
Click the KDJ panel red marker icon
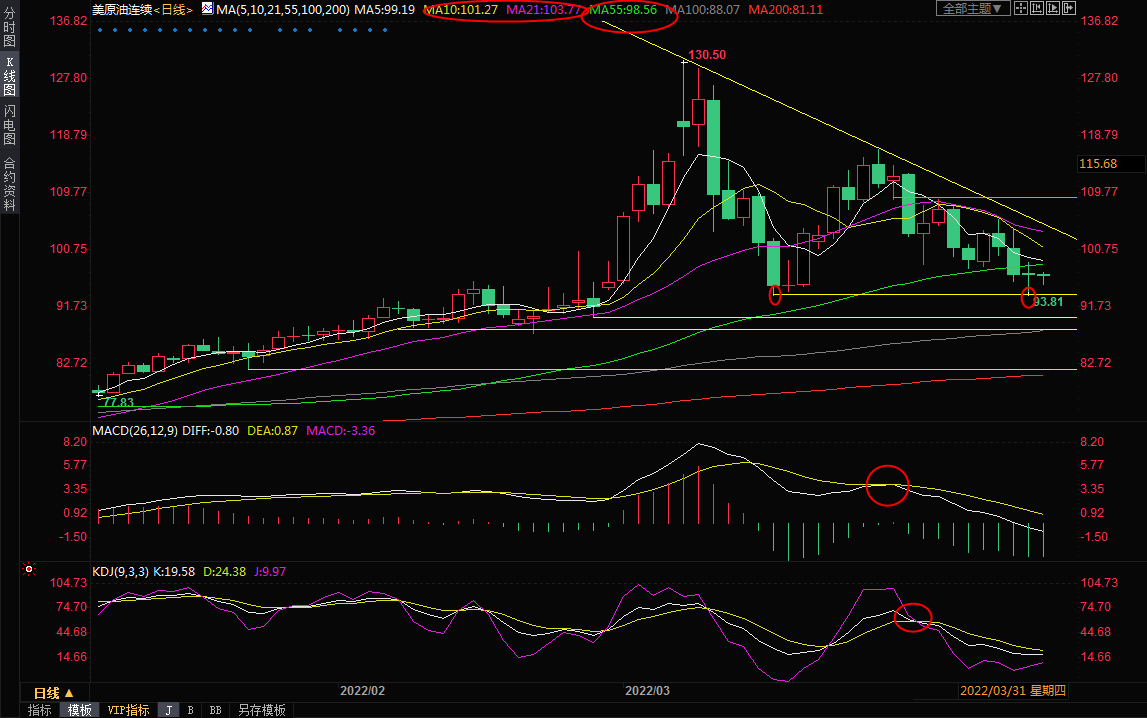29,571
